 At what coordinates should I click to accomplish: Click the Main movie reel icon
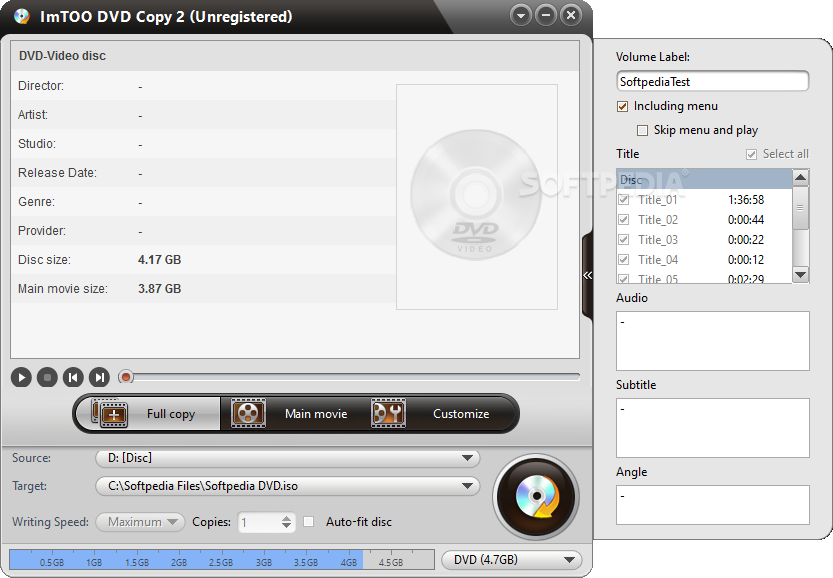coord(248,413)
